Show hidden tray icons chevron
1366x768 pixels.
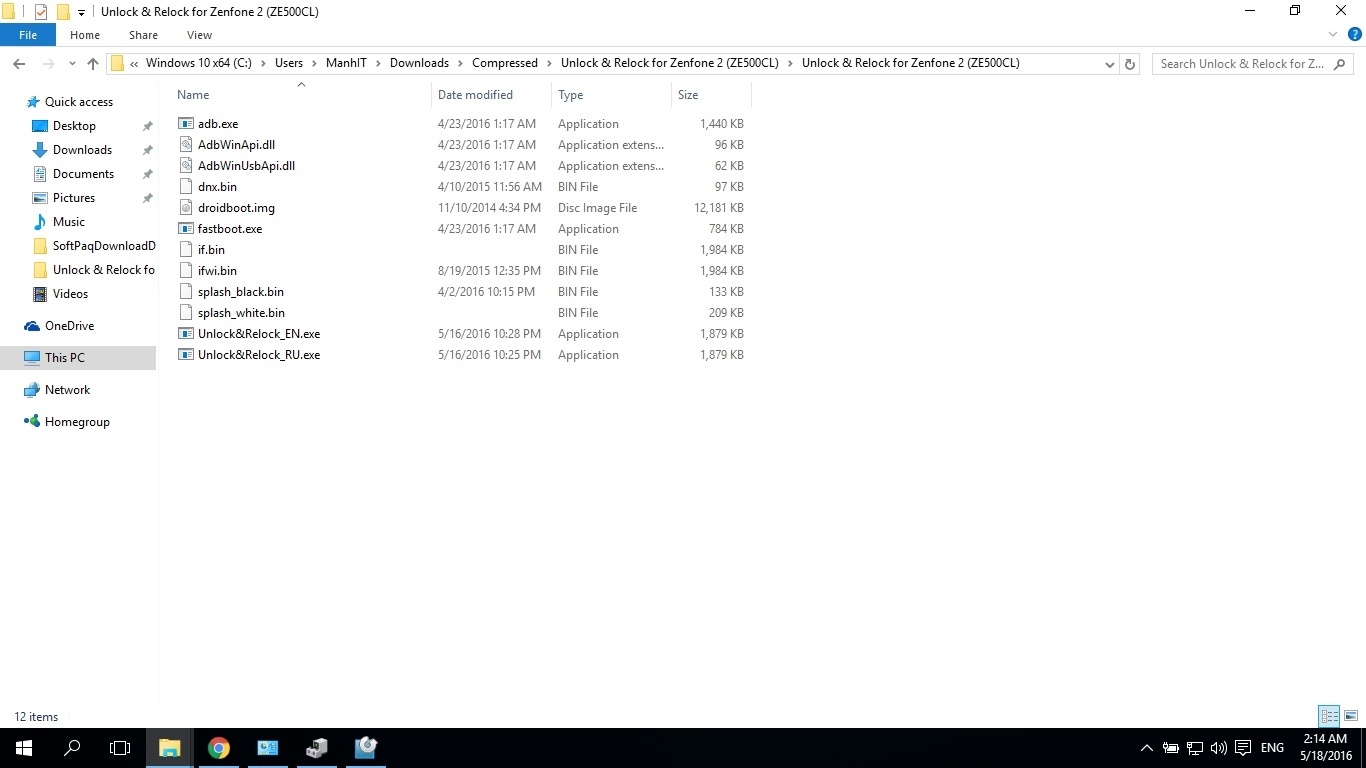point(1146,748)
